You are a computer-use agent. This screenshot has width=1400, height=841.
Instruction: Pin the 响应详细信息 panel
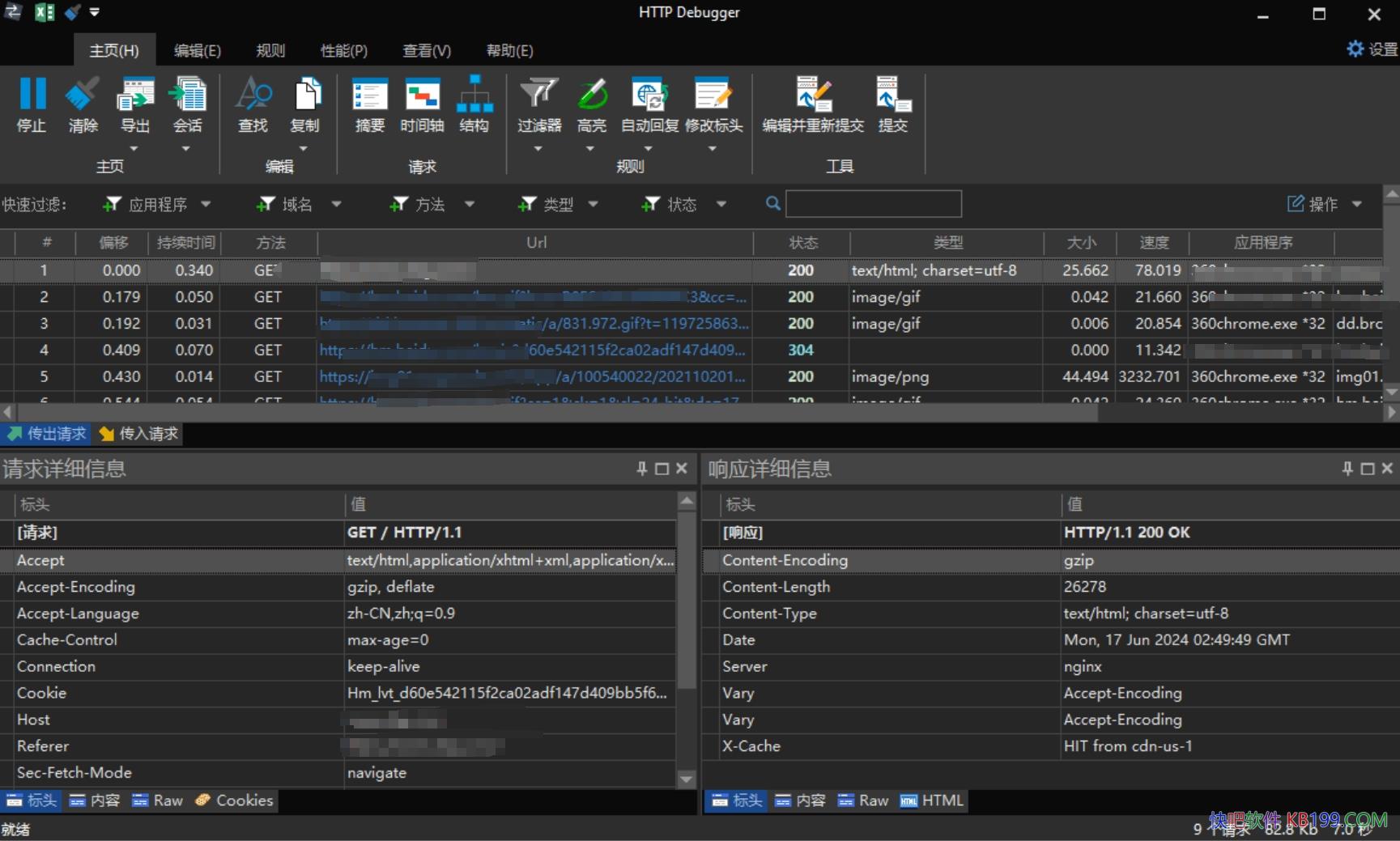tap(1347, 468)
